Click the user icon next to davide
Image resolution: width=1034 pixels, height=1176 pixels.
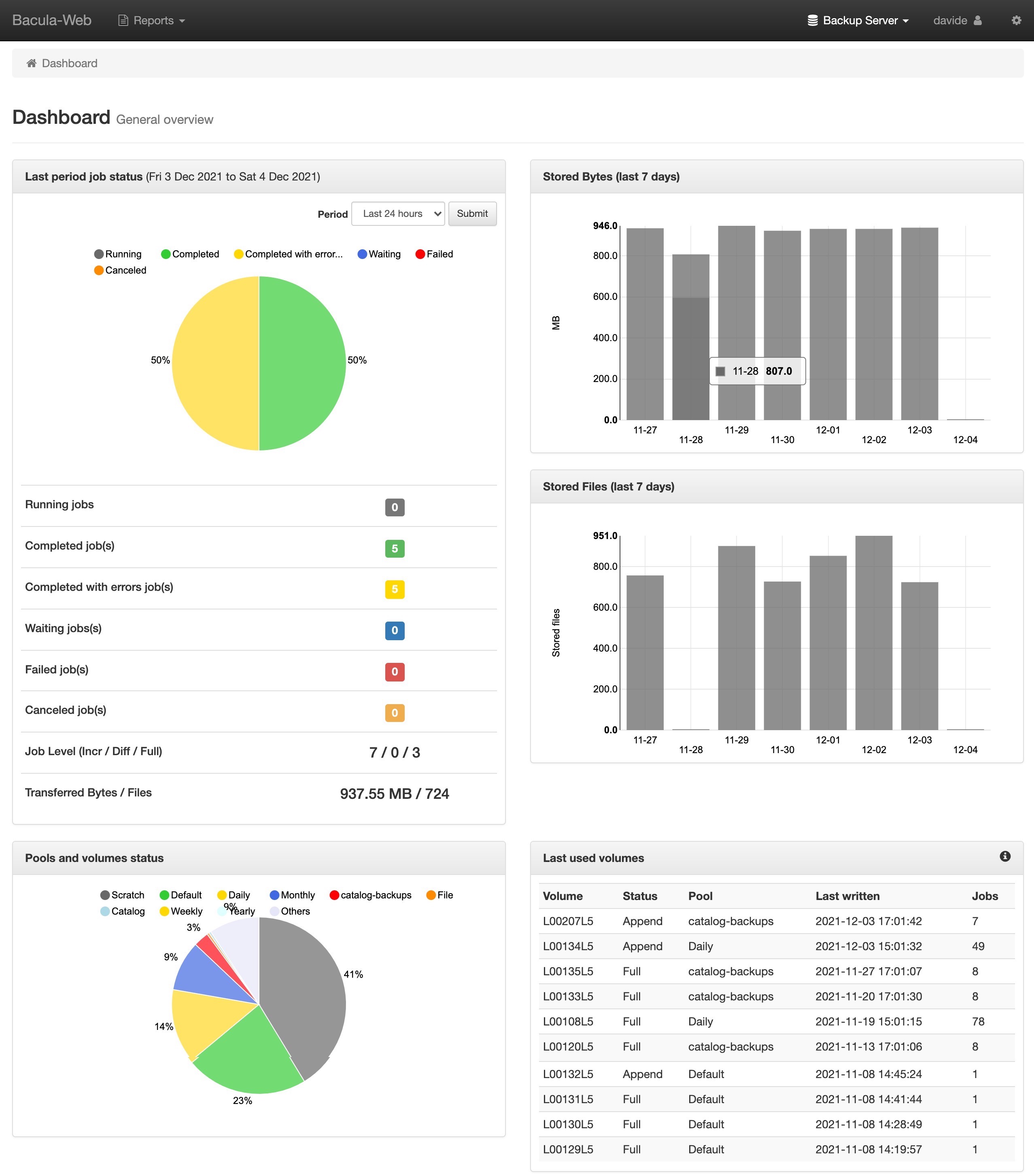click(978, 20)
